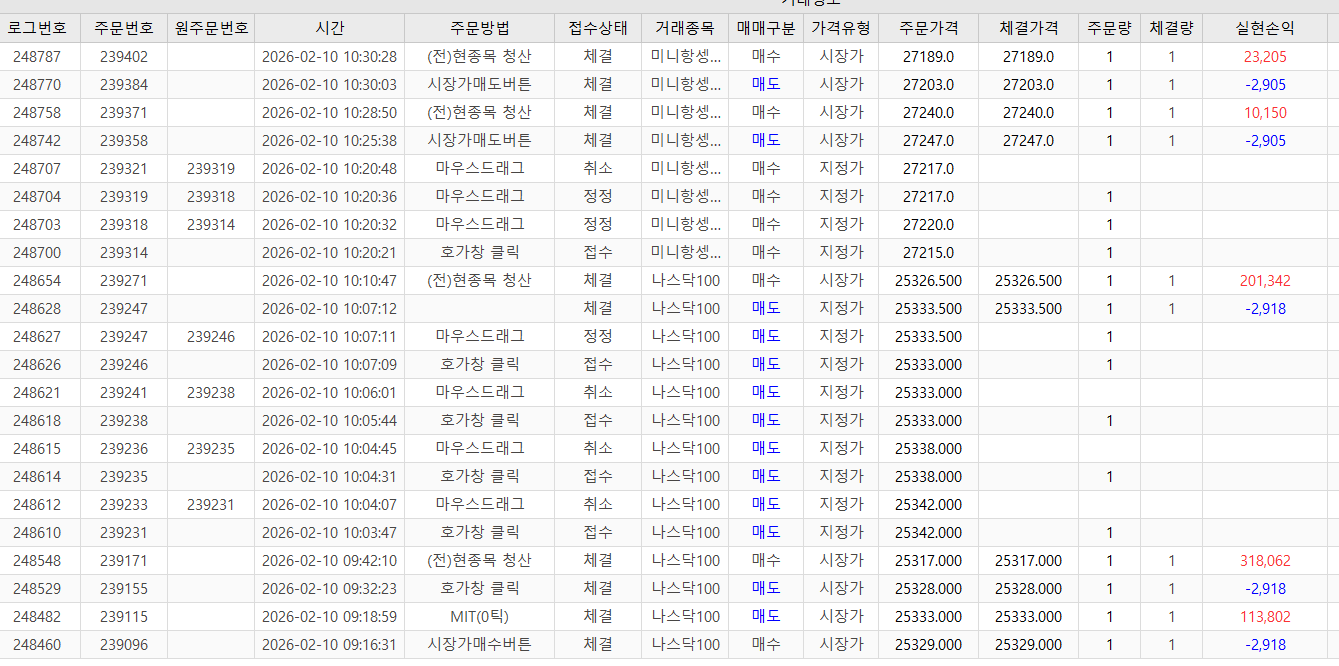
Task: Select order number 239171 cell
Action: point(124,561)
